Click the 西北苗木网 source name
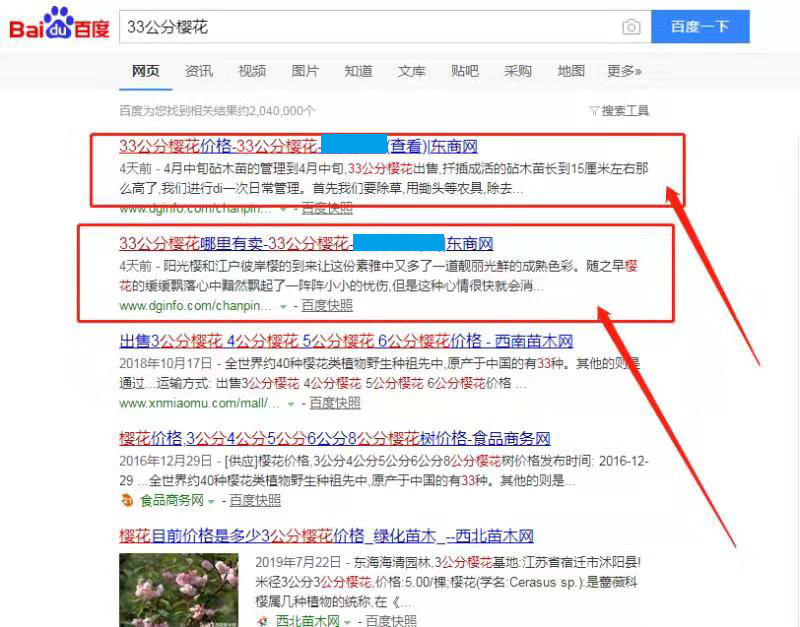 point(308,621)
